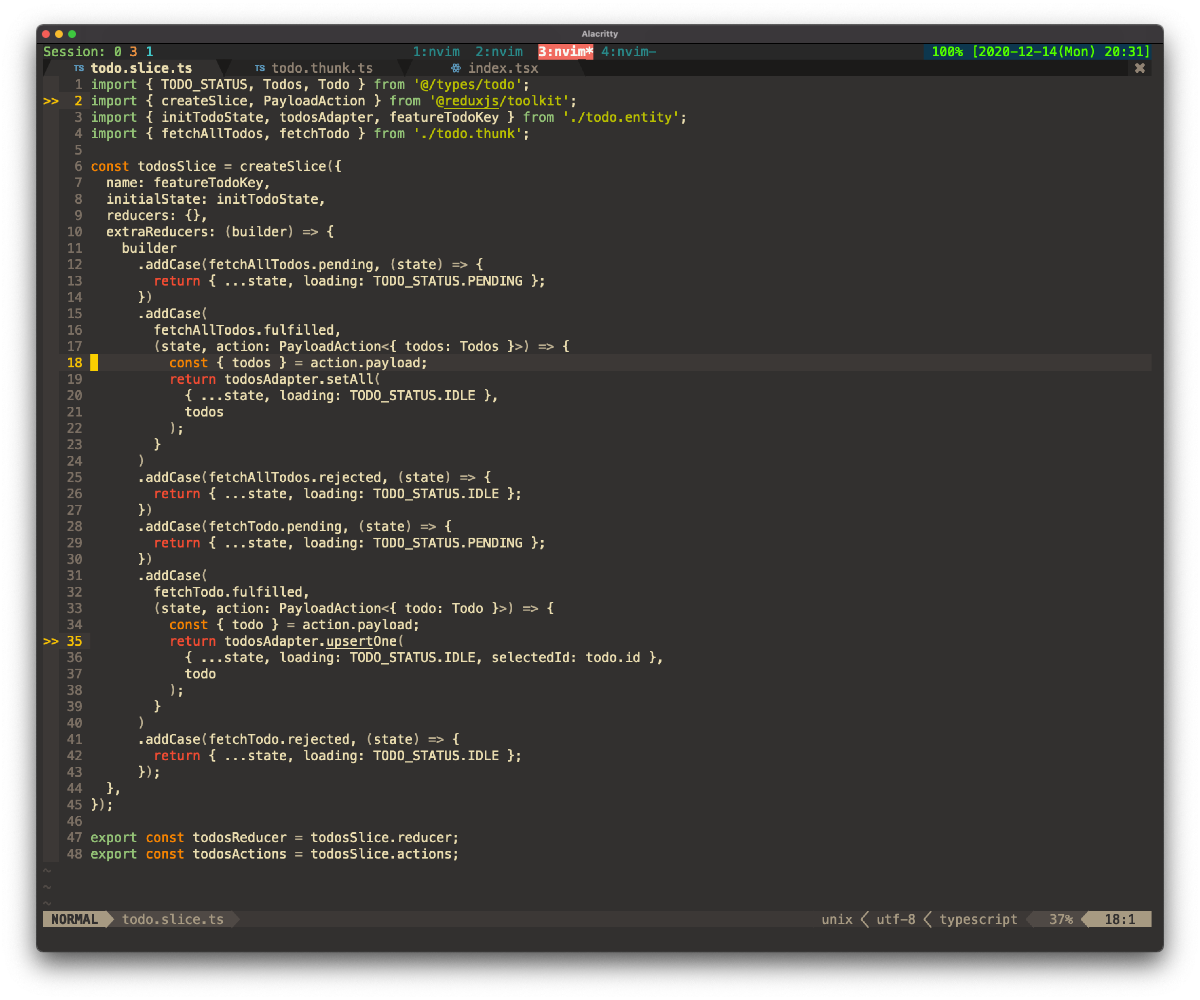
Task: Click the underlined upsertOne method
Action: (362, 641)
